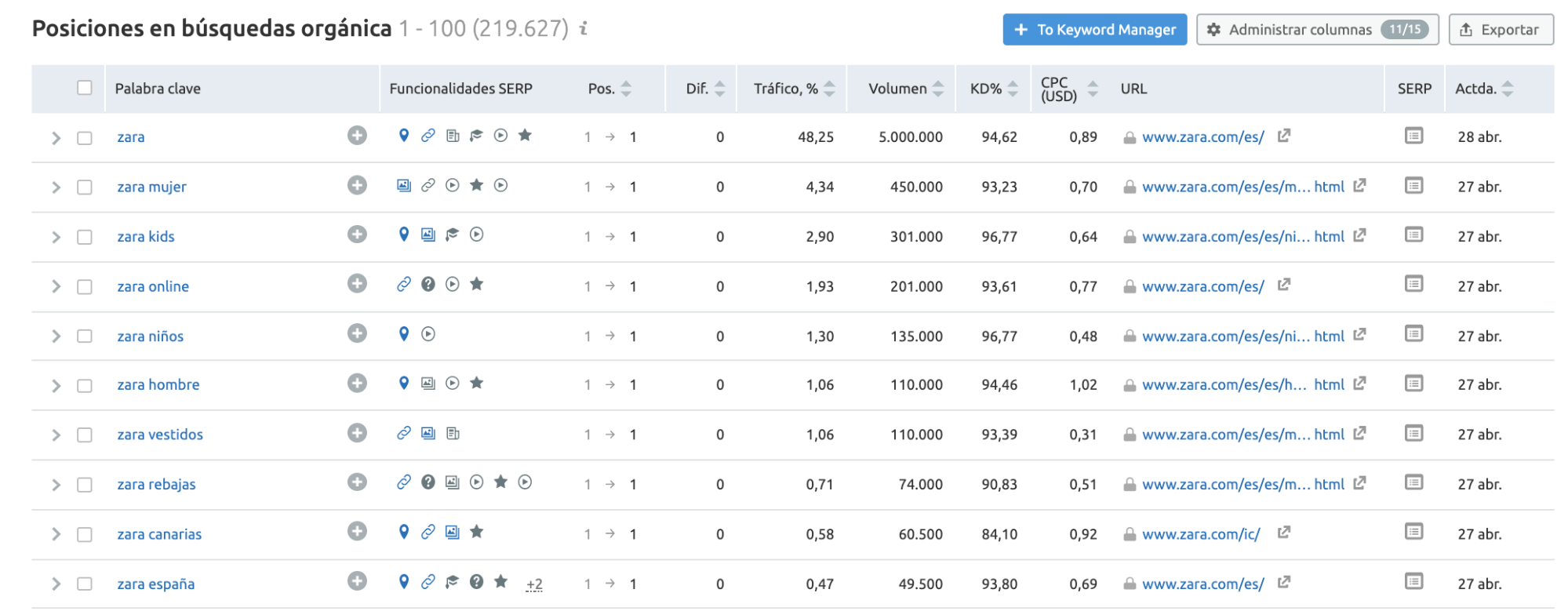1568x611 pixels.
Task: Open SERP snapshot icon for 'zara' row
Action: coord(1413,136)
